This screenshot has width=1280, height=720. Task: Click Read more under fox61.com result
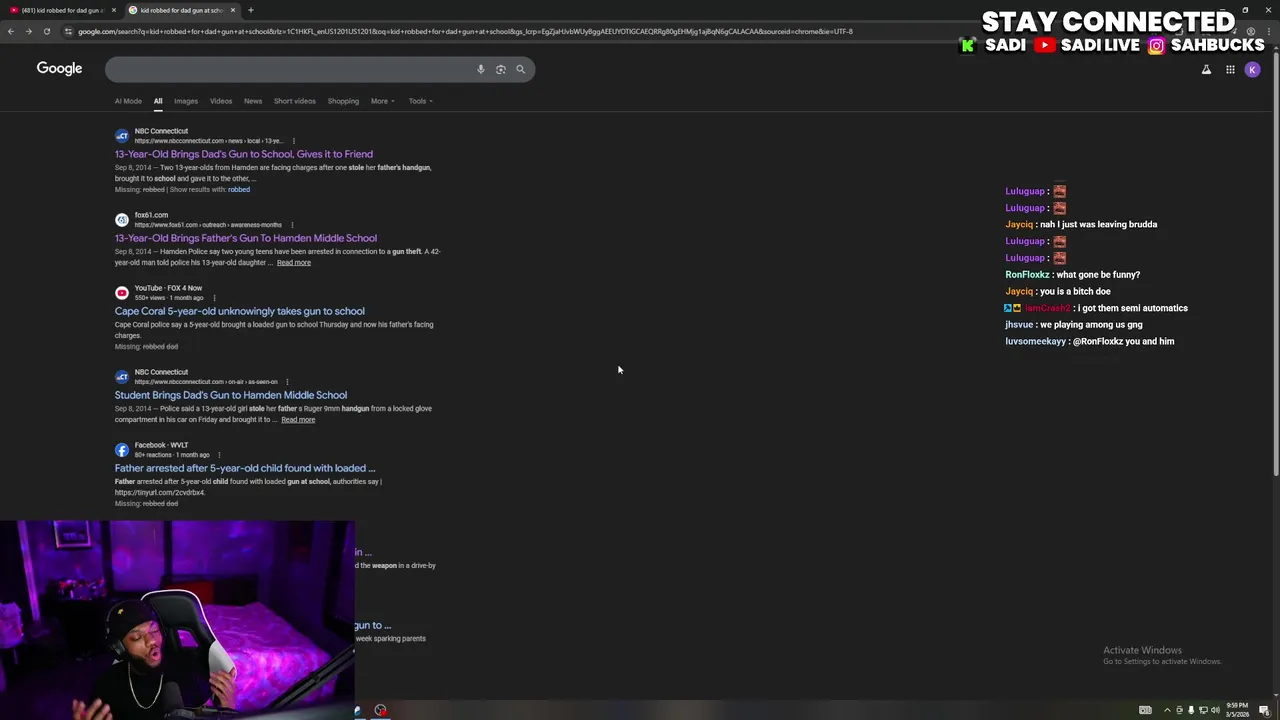(294, 263)
